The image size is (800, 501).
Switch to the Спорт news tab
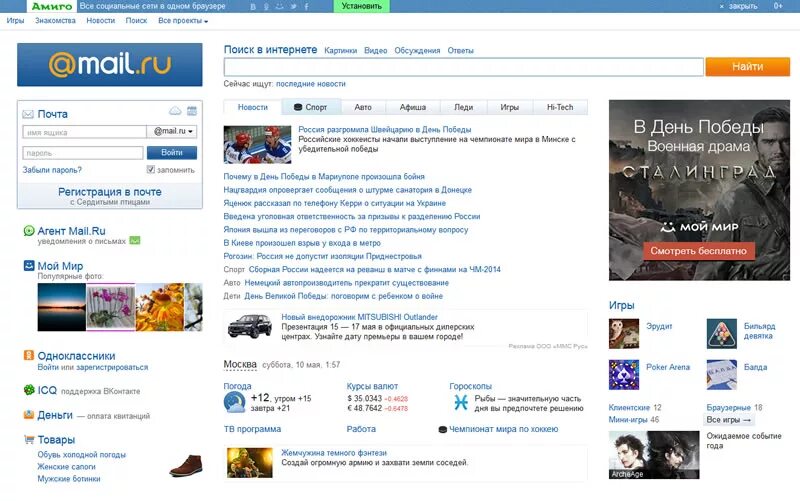pos(311,107)
